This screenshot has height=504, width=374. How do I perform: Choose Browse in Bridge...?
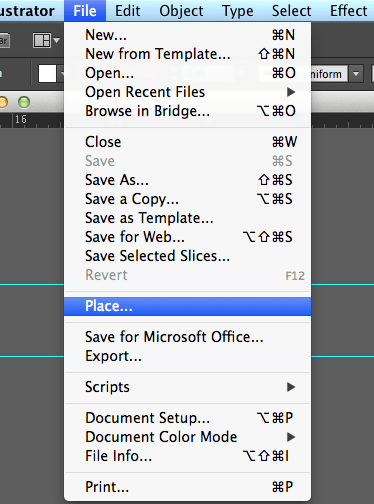click(187, 111)
